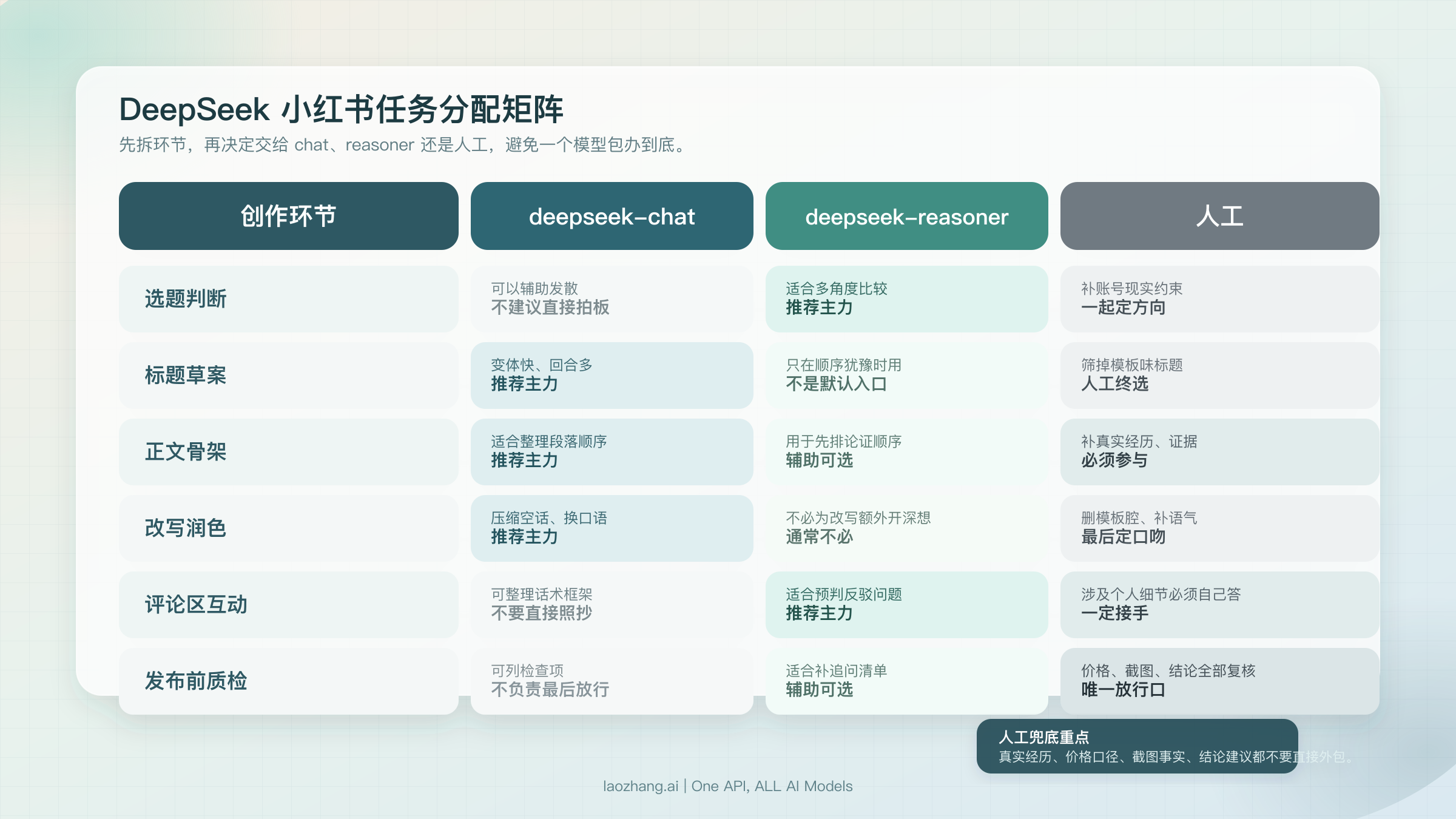Select the 不建议直接拍板 cell for 选题判断
This screenshot has height=819, width=1456.
coord(612,299)
